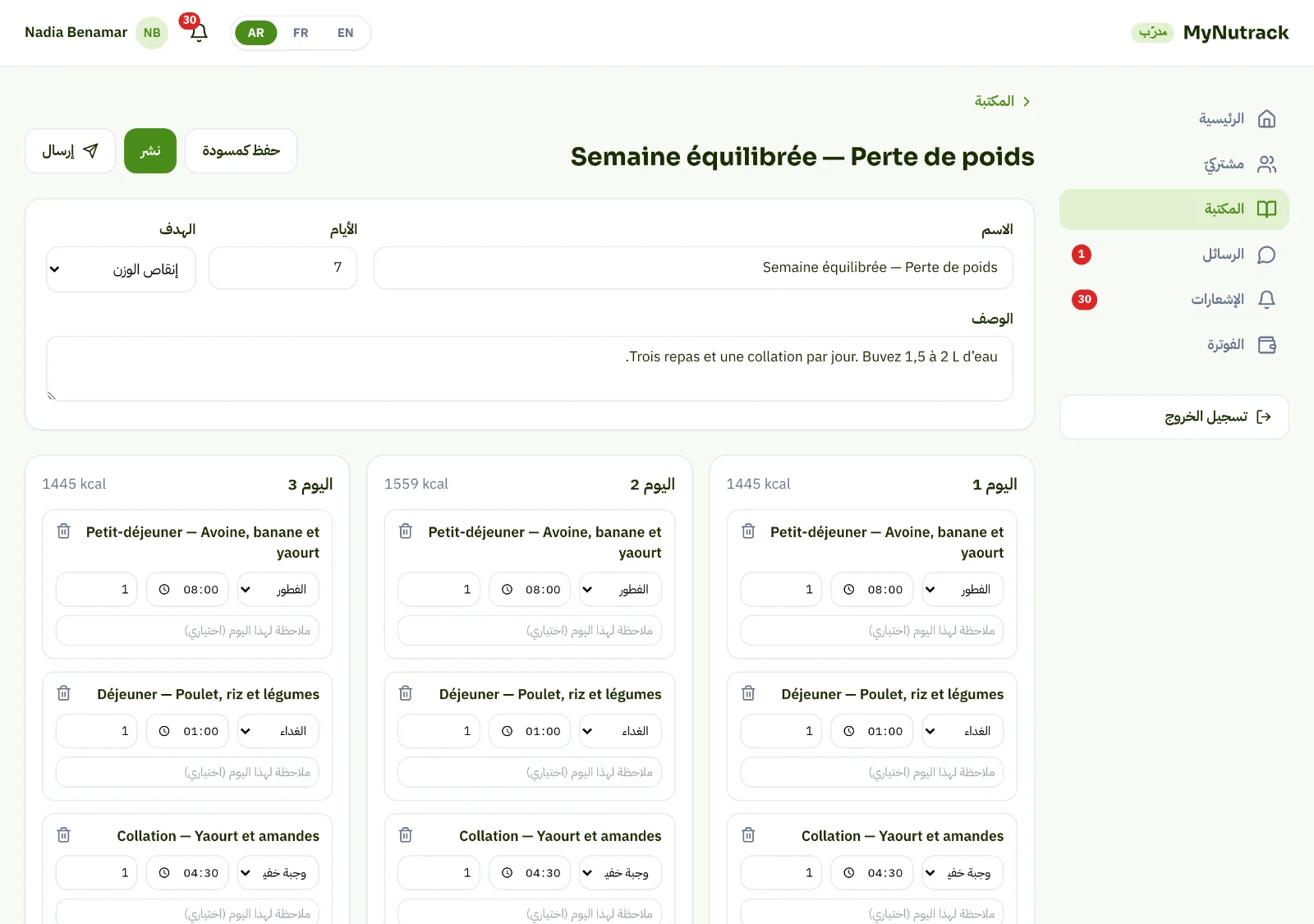Viewport: 1314px width, 924px height.
Task: Open Day 3 الفطور meal type dropdown
Action: [x=278, y=590]
